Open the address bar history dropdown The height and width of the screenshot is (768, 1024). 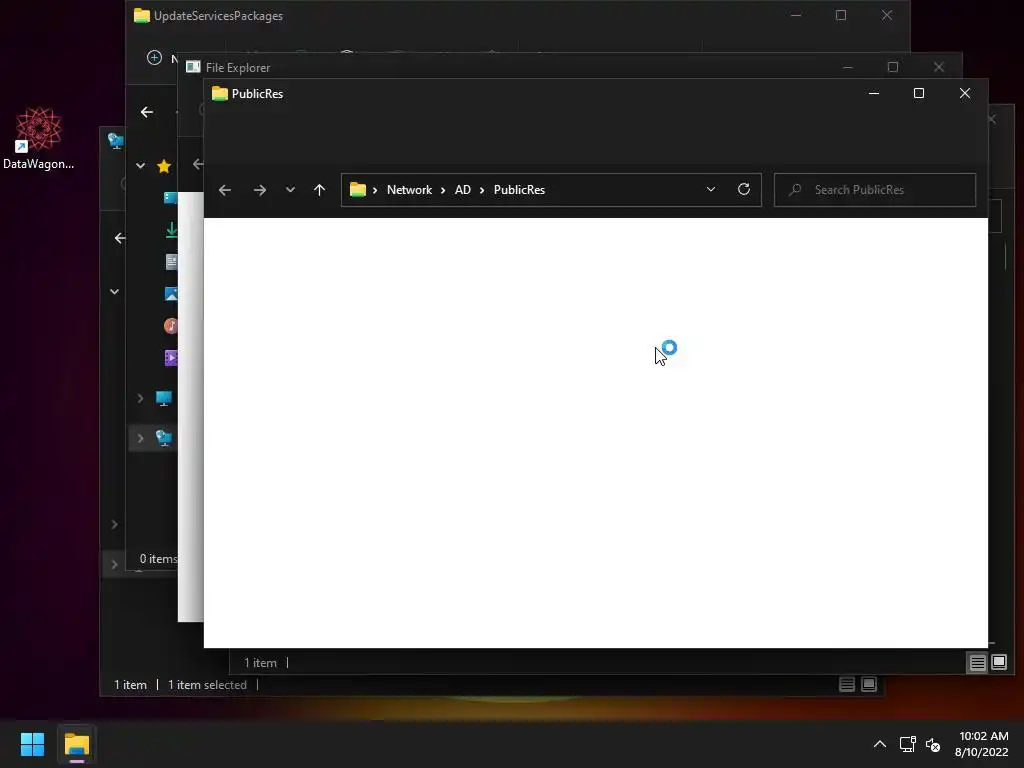pyautogui.click(x=711, y=189)
